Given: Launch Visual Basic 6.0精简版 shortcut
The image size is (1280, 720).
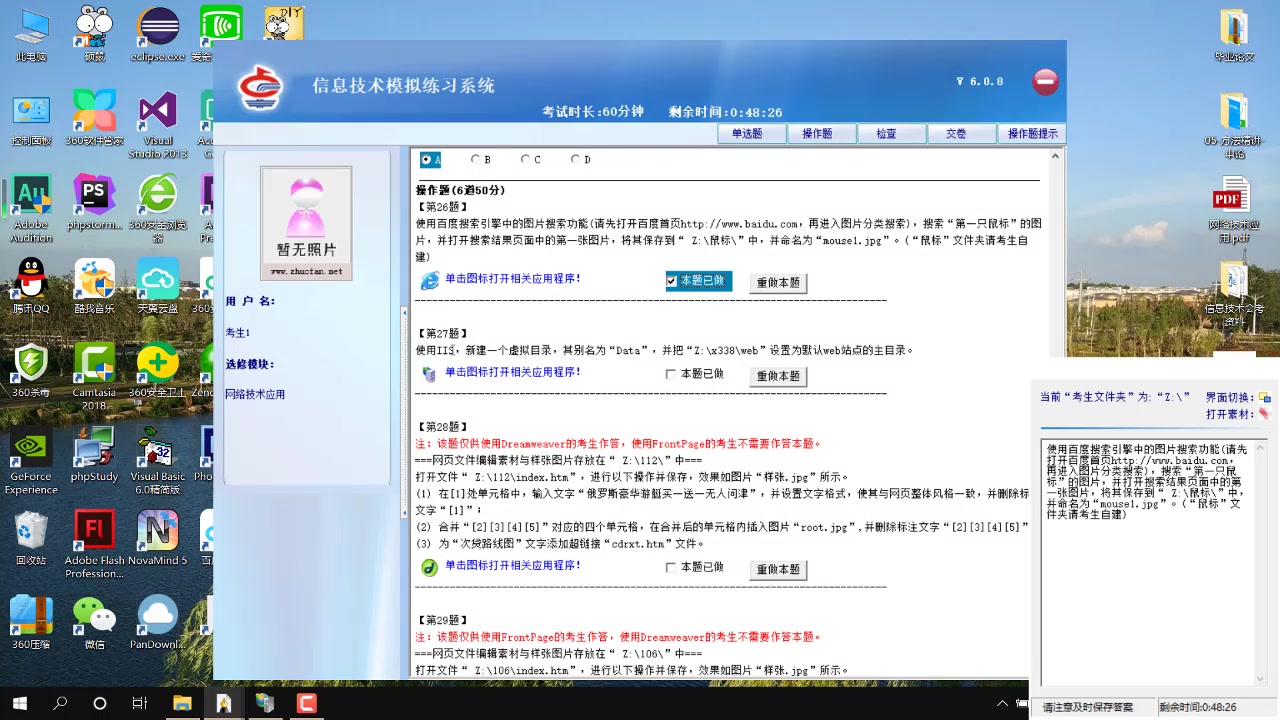Looking at the screenshot, I should point(158,461).
